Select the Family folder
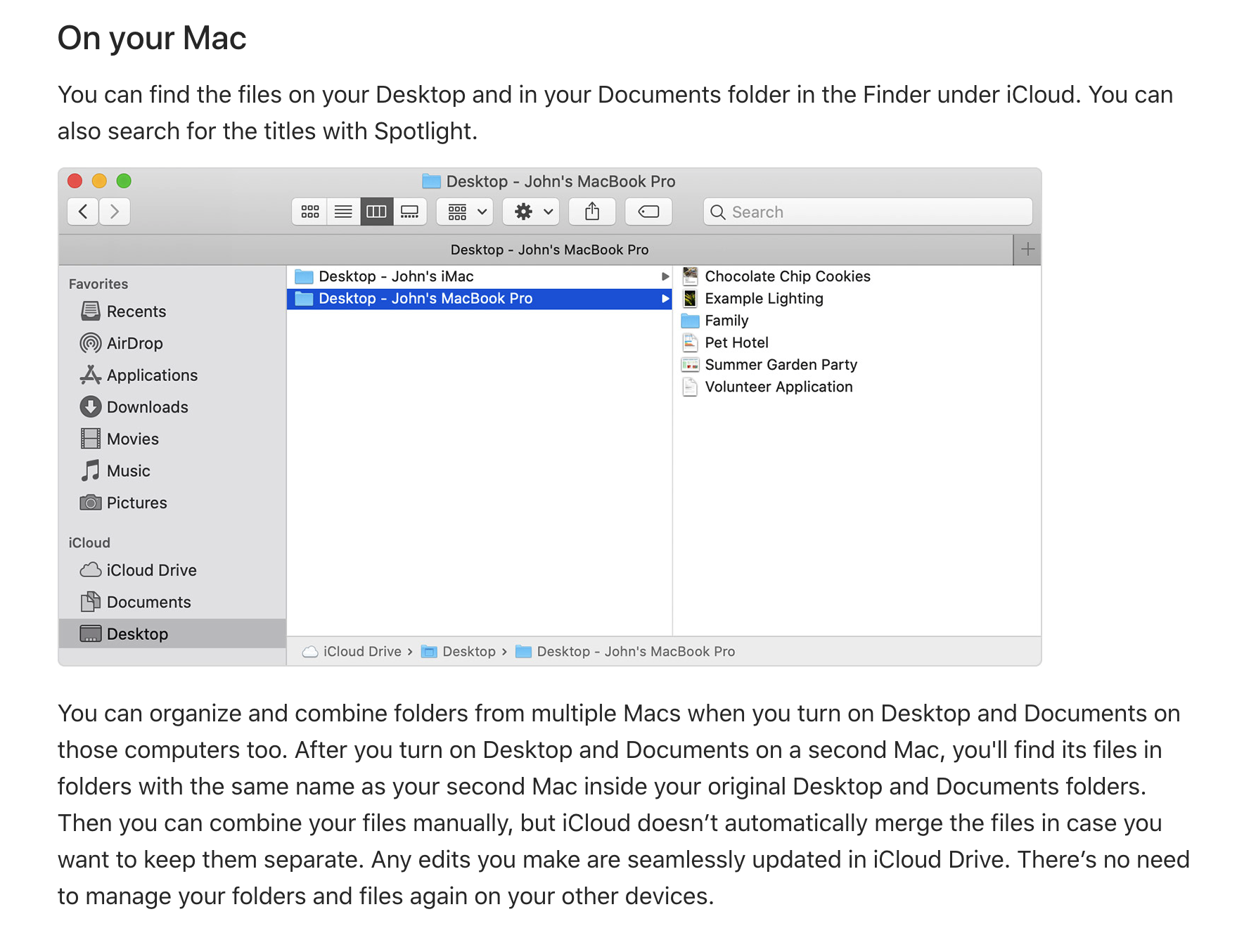 tap(715, 321)
